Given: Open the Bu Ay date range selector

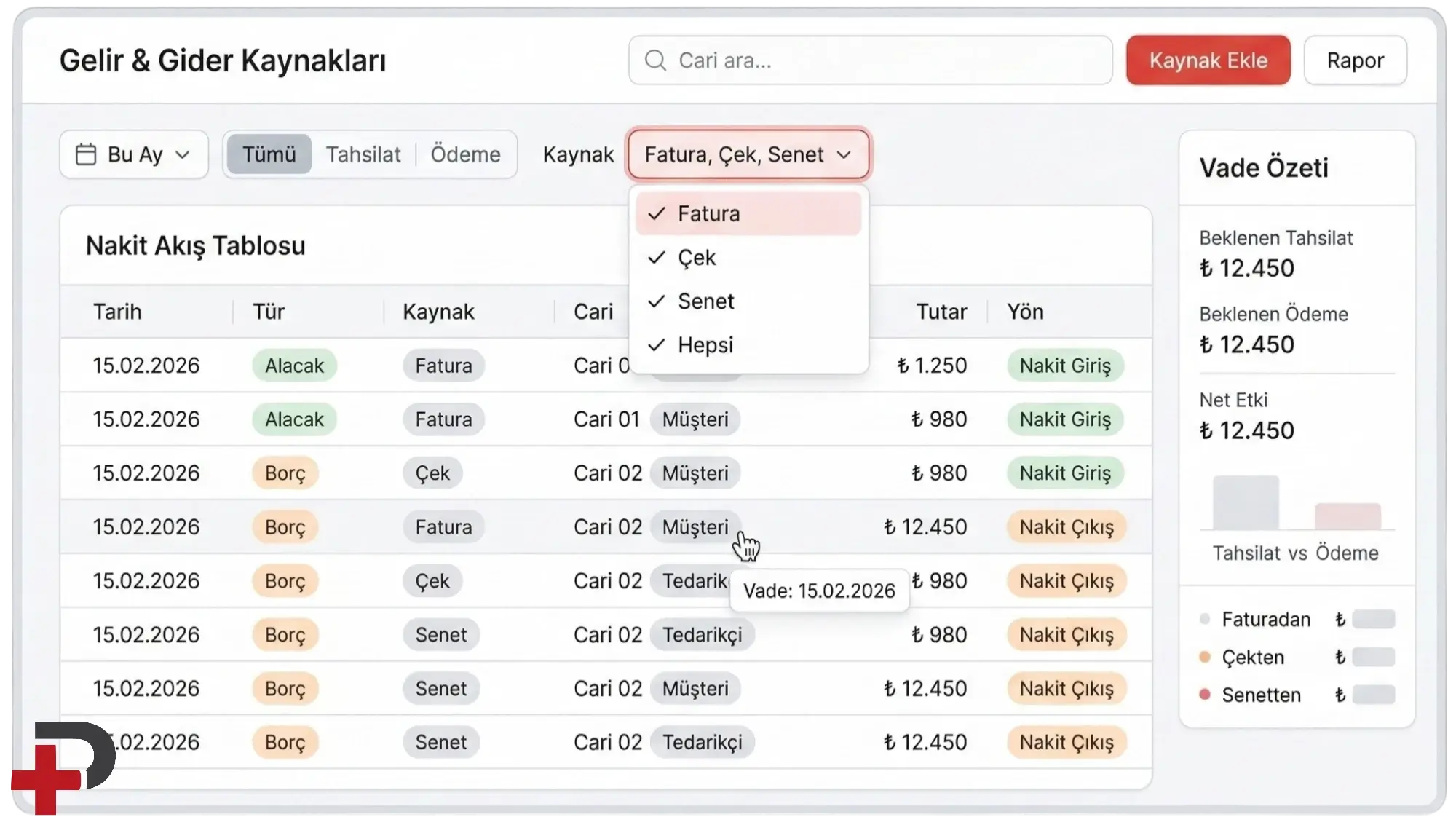Looking at the screenshot, I should pyautogui.click(x=134, y=154).
